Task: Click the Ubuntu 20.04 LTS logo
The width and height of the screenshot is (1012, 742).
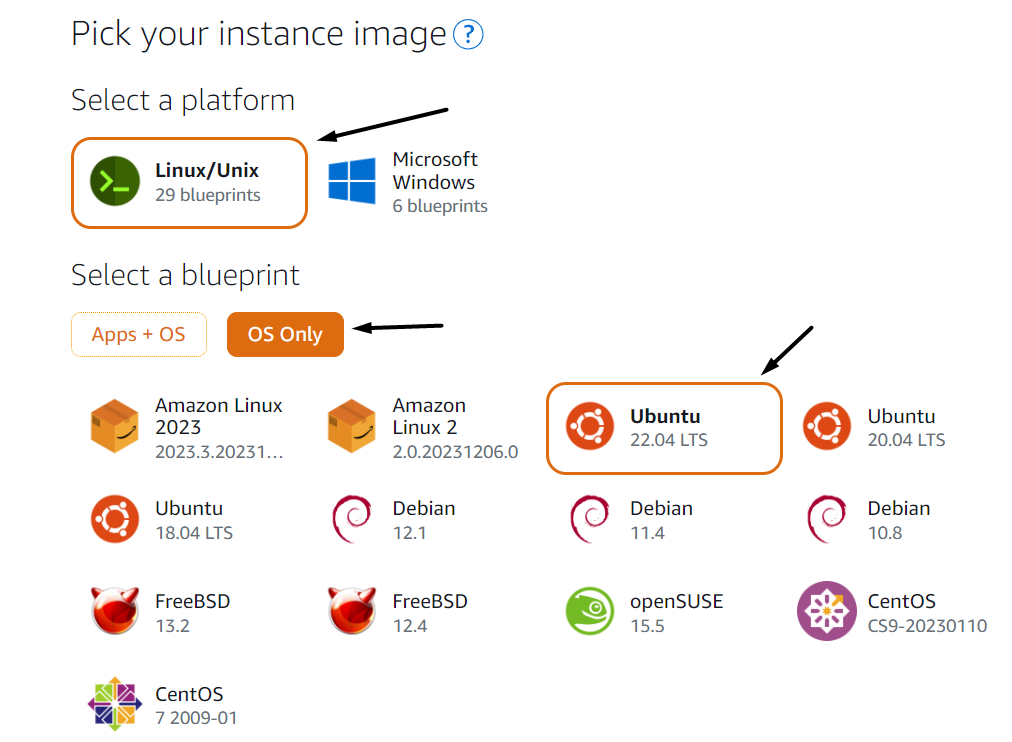Action: [x=827, y=427]
